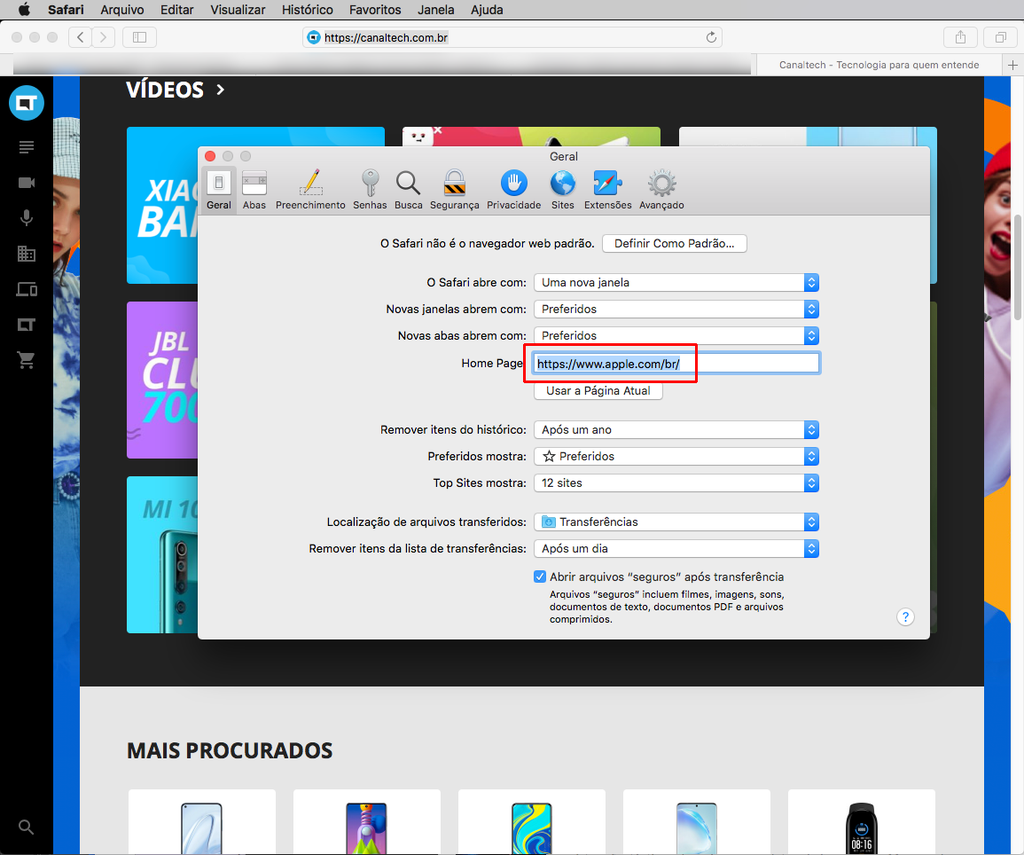Select the Canaltech browser tab

(x=878, y=65)
